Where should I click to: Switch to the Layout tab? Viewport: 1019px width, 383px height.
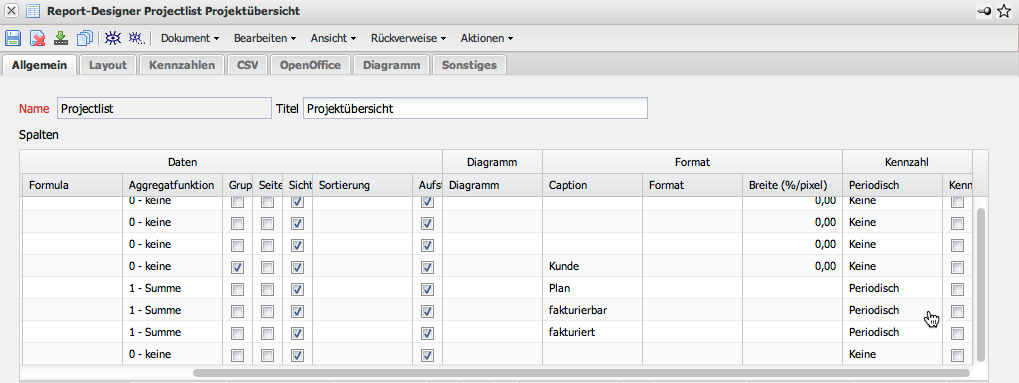click(108, 65)
